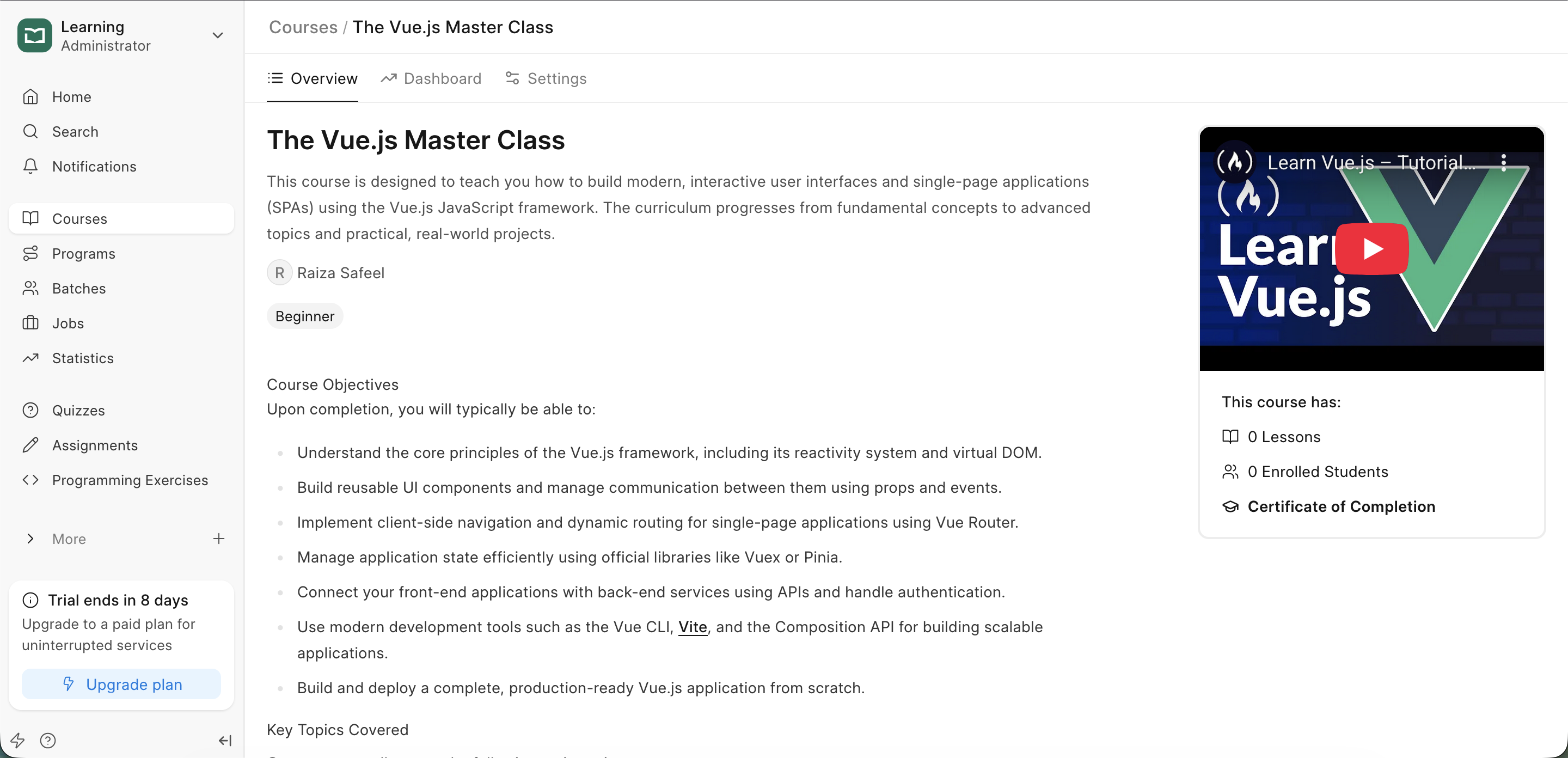Expand the More section chevron

pyautogui.click(x=30, y=539)
